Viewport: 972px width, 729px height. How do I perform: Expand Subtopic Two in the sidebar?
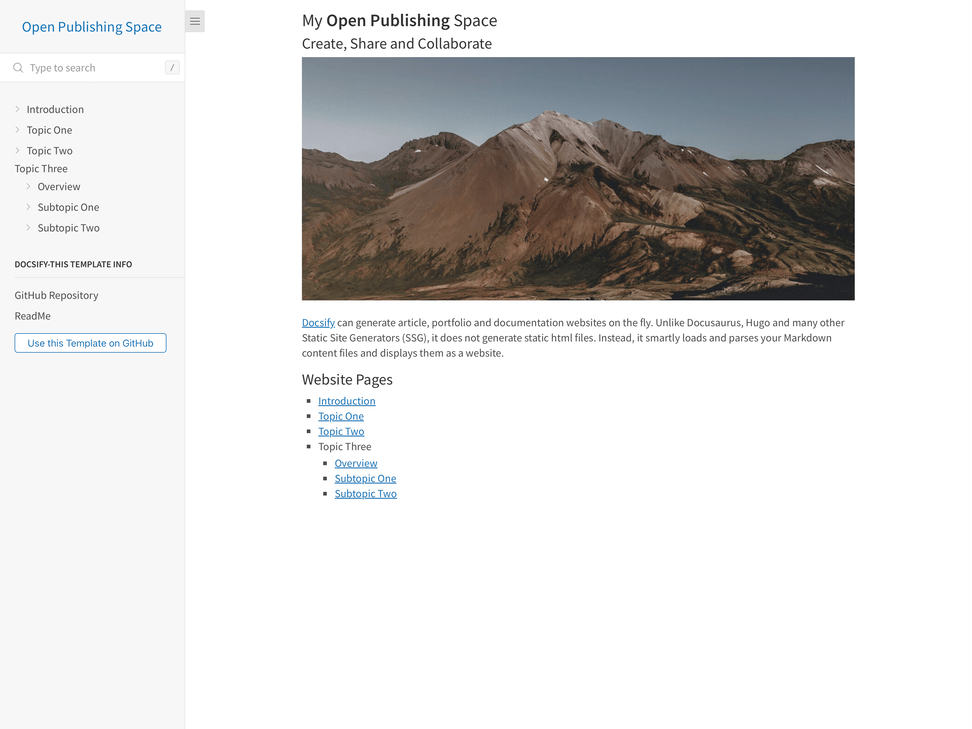pyautogui.click(x=29, y=227)
